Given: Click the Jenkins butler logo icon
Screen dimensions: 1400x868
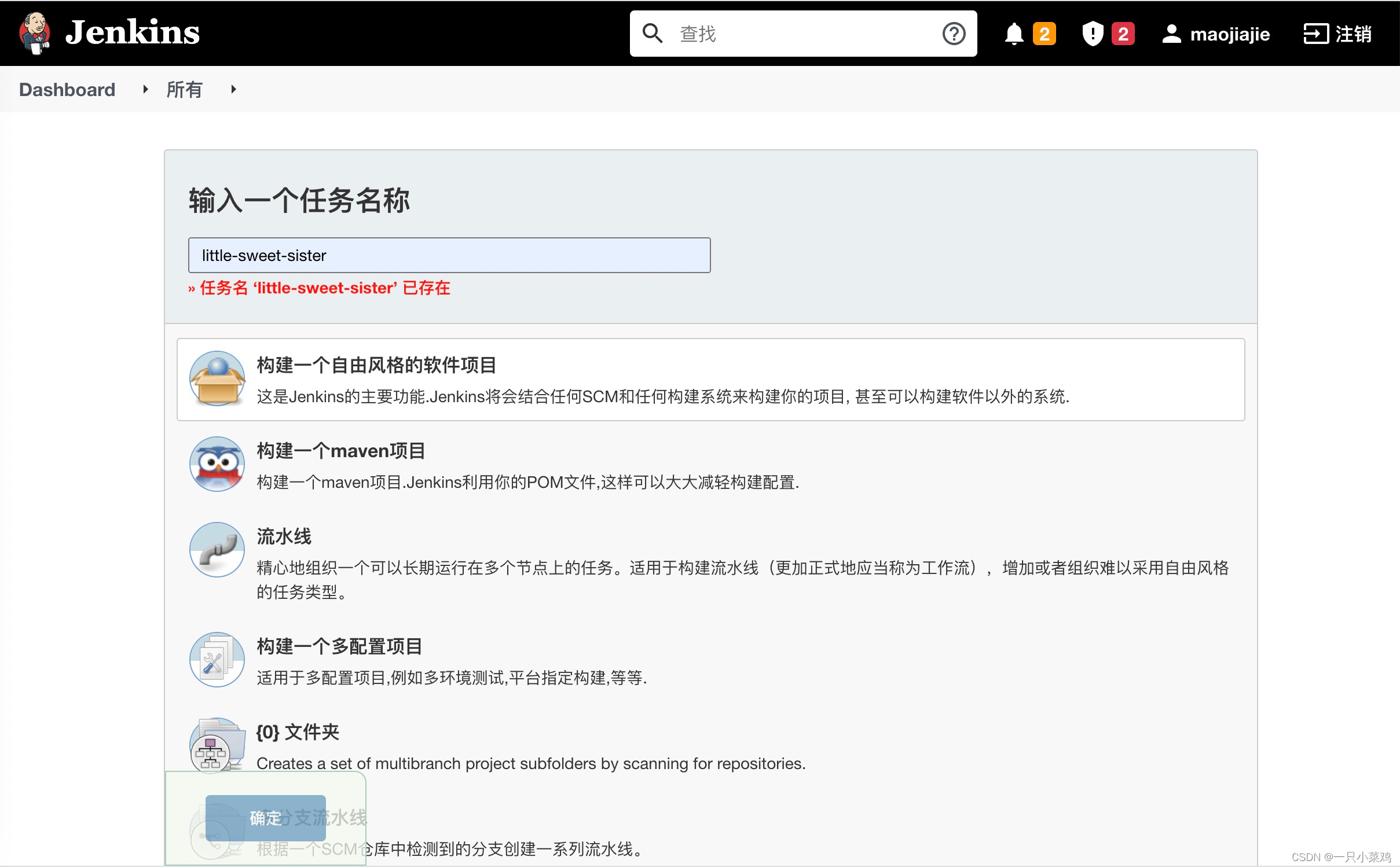Looking at the screenshot, I should click(x=35, y=33).
